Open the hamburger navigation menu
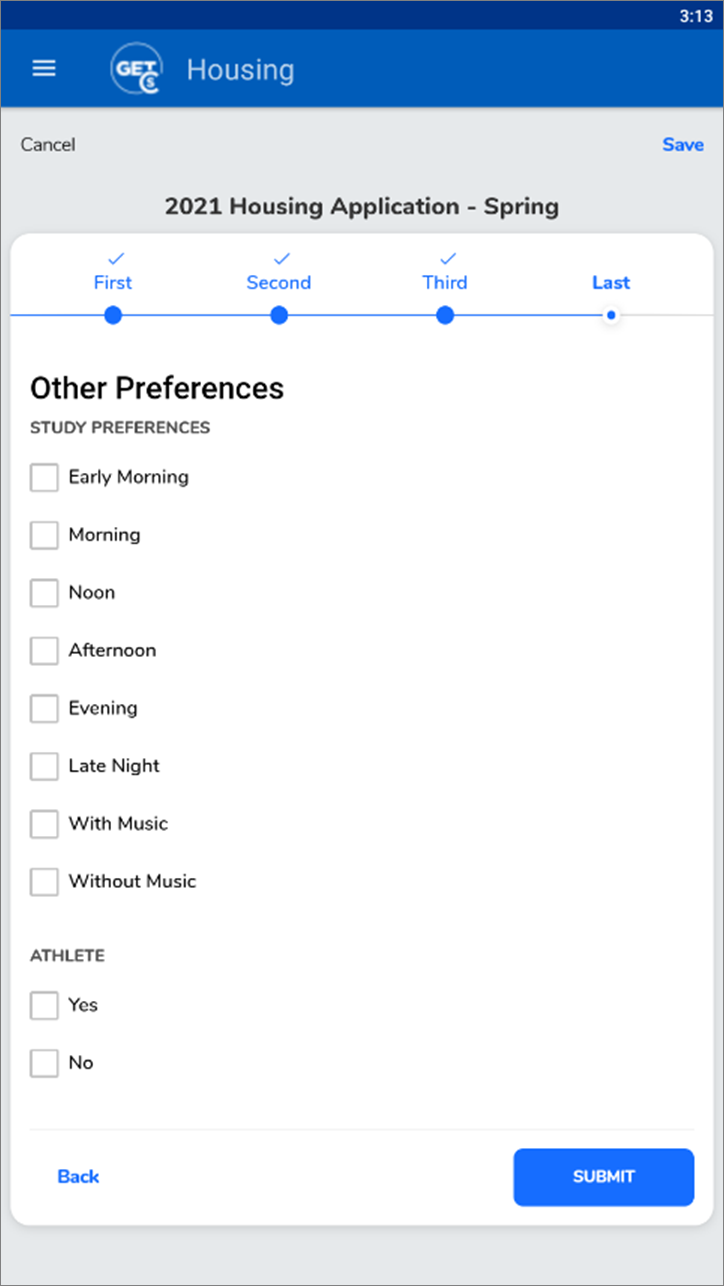724x1286 pixels. [44, 69]
